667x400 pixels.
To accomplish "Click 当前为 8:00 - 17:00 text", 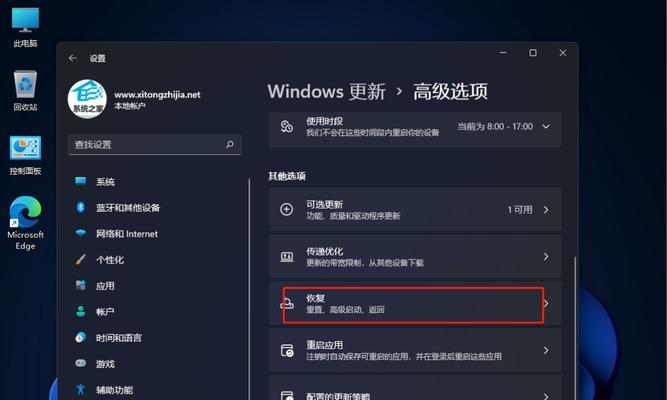I will (495, 127).
